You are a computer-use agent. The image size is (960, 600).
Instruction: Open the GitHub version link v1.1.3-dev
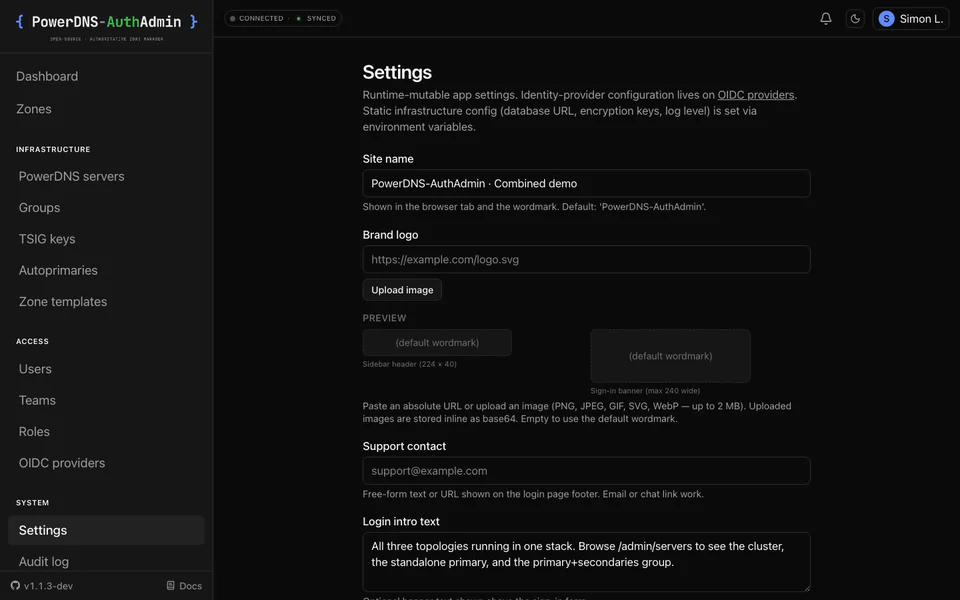click(x=42, y=586)
